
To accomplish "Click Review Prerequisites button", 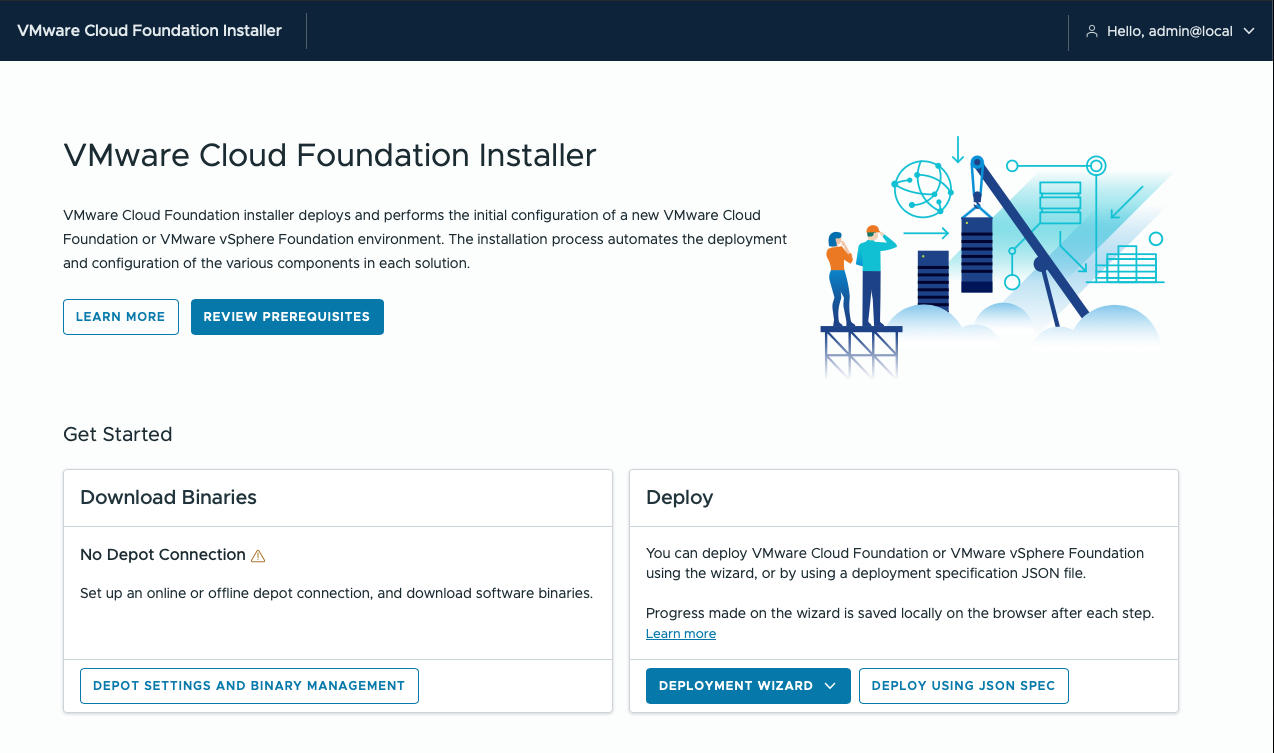I will coord(287,317).
